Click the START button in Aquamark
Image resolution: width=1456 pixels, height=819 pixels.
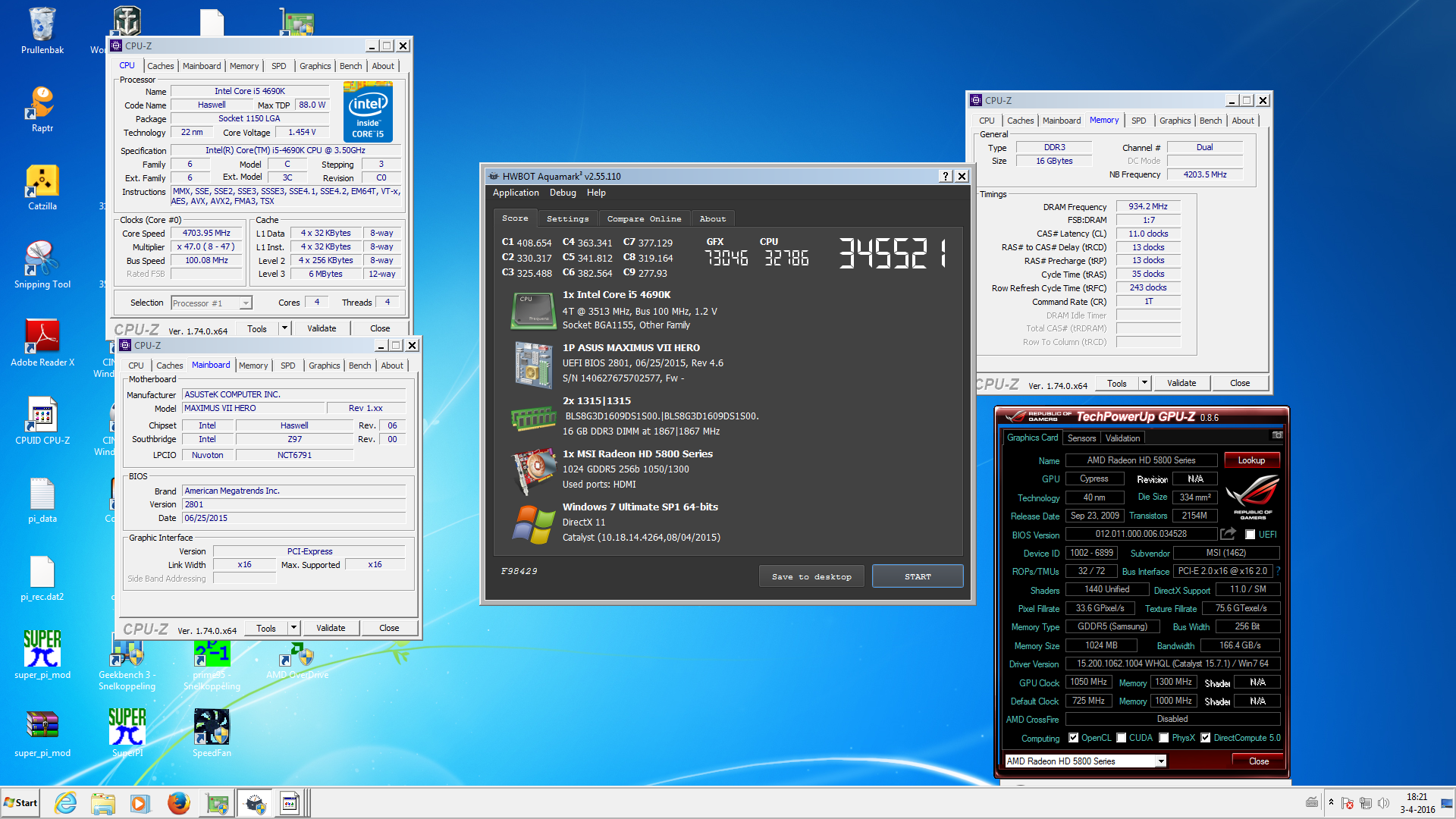(x=918, y=576)
